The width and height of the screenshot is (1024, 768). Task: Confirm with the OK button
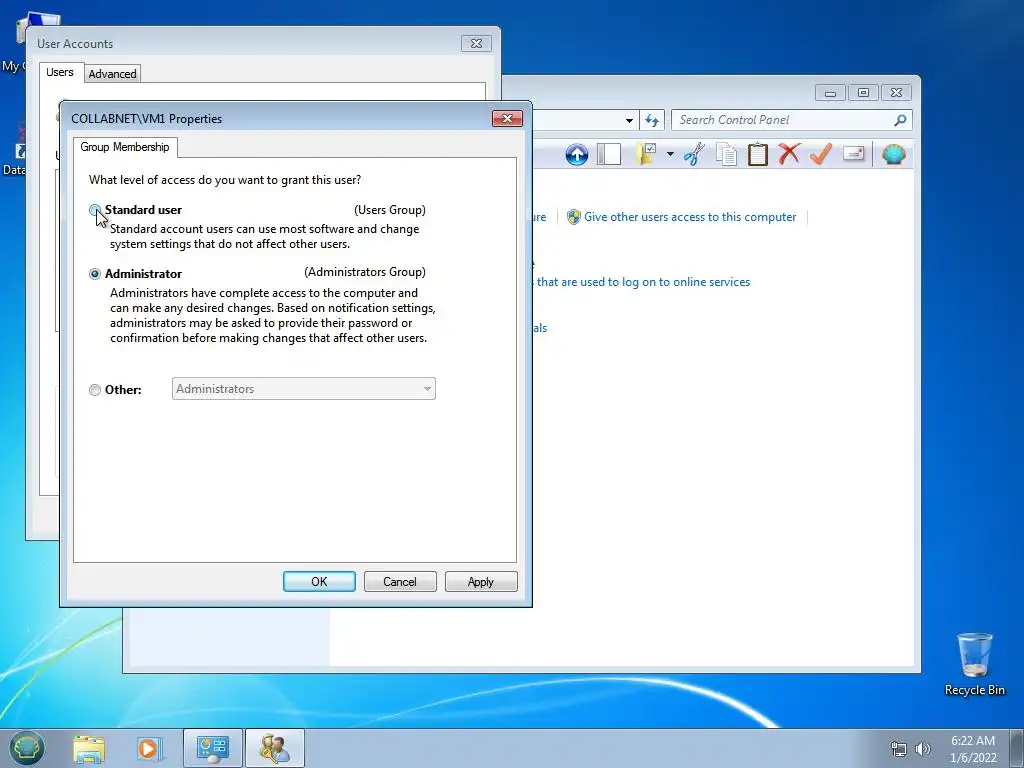319,582
